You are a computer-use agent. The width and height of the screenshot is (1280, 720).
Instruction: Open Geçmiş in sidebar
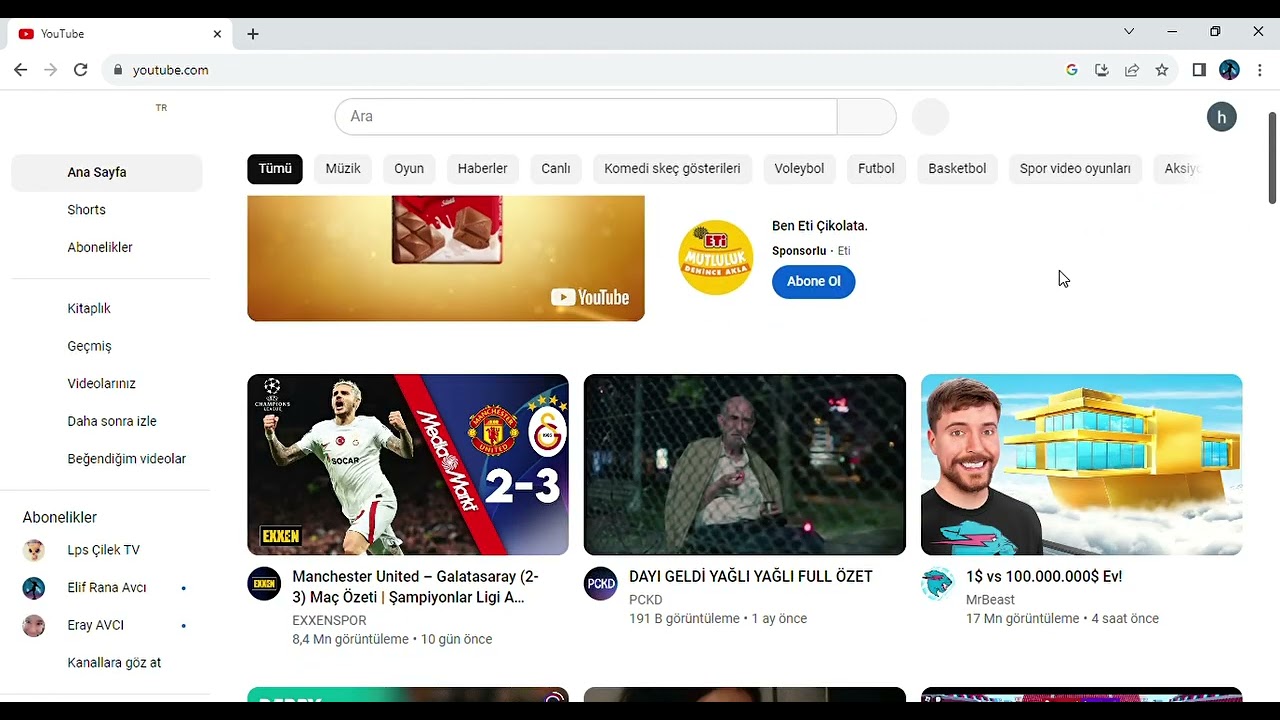click(x=107, y=346)
